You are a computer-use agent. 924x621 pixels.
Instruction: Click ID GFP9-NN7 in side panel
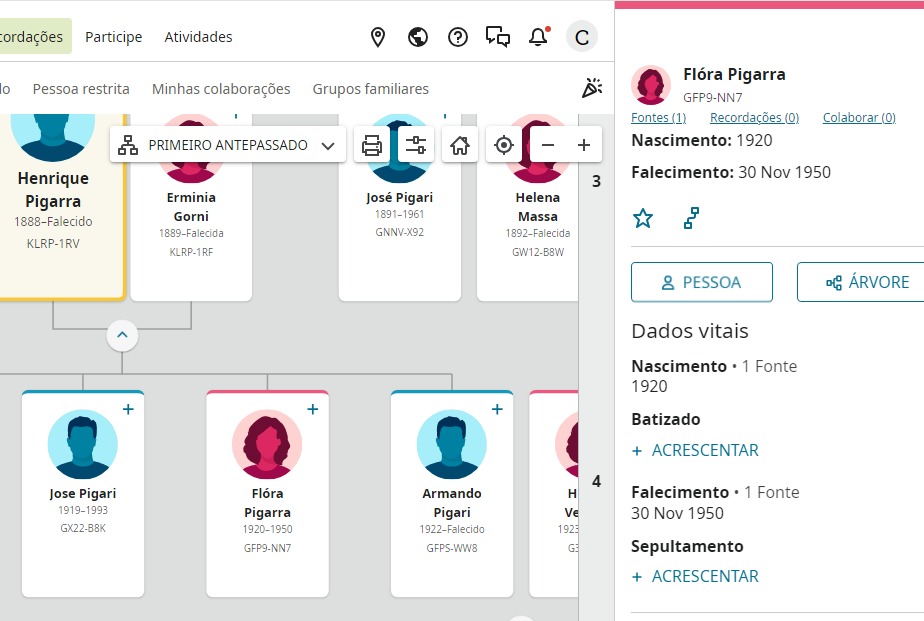(712, 97)
